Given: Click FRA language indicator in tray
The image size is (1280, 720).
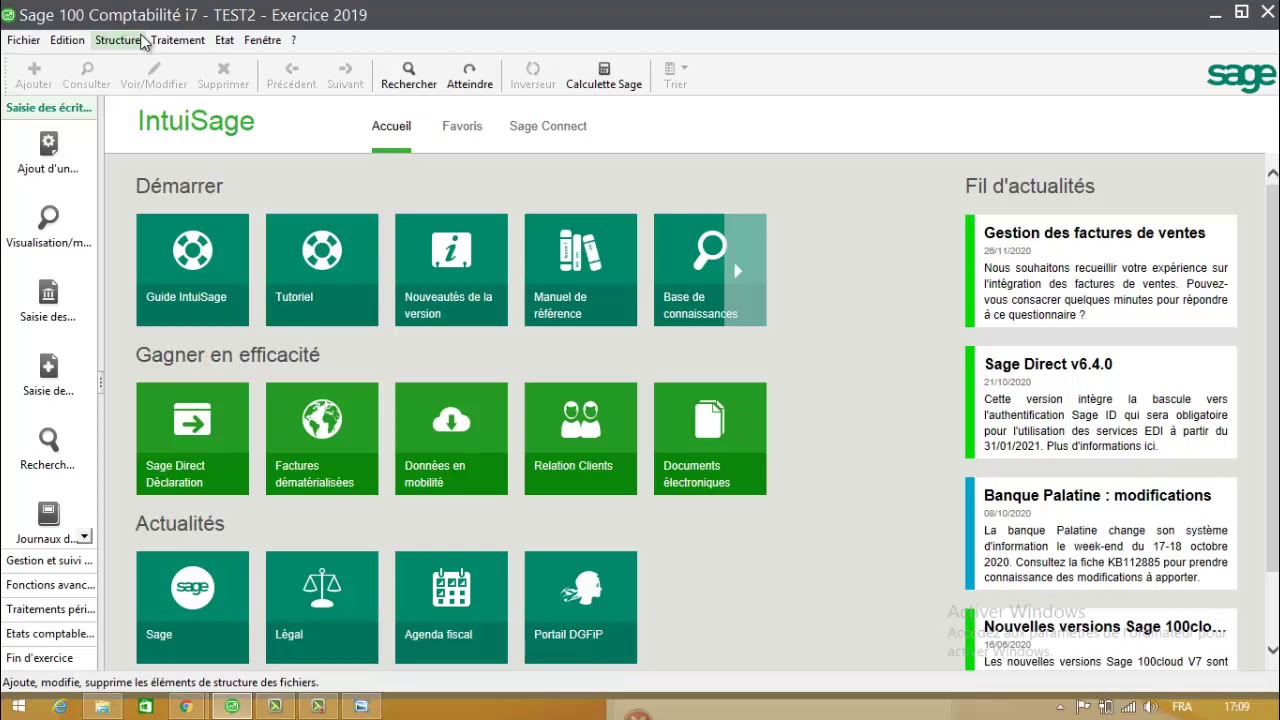Looking at the screenshot, I should coord(1181,707).
